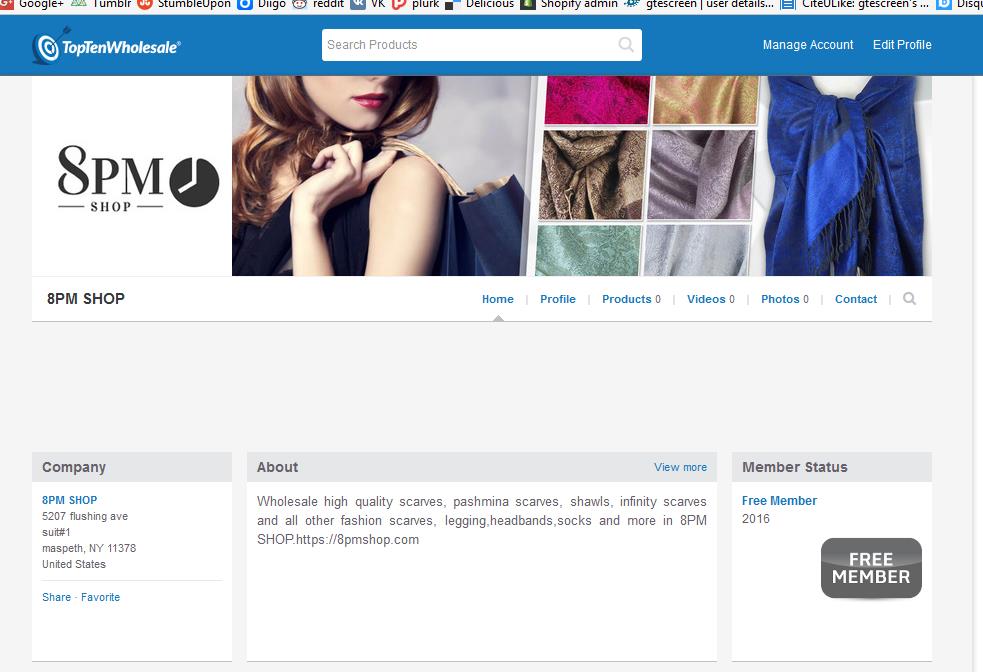
Task: Open the CiteULike bookmark
Action: tap(854, 4)
